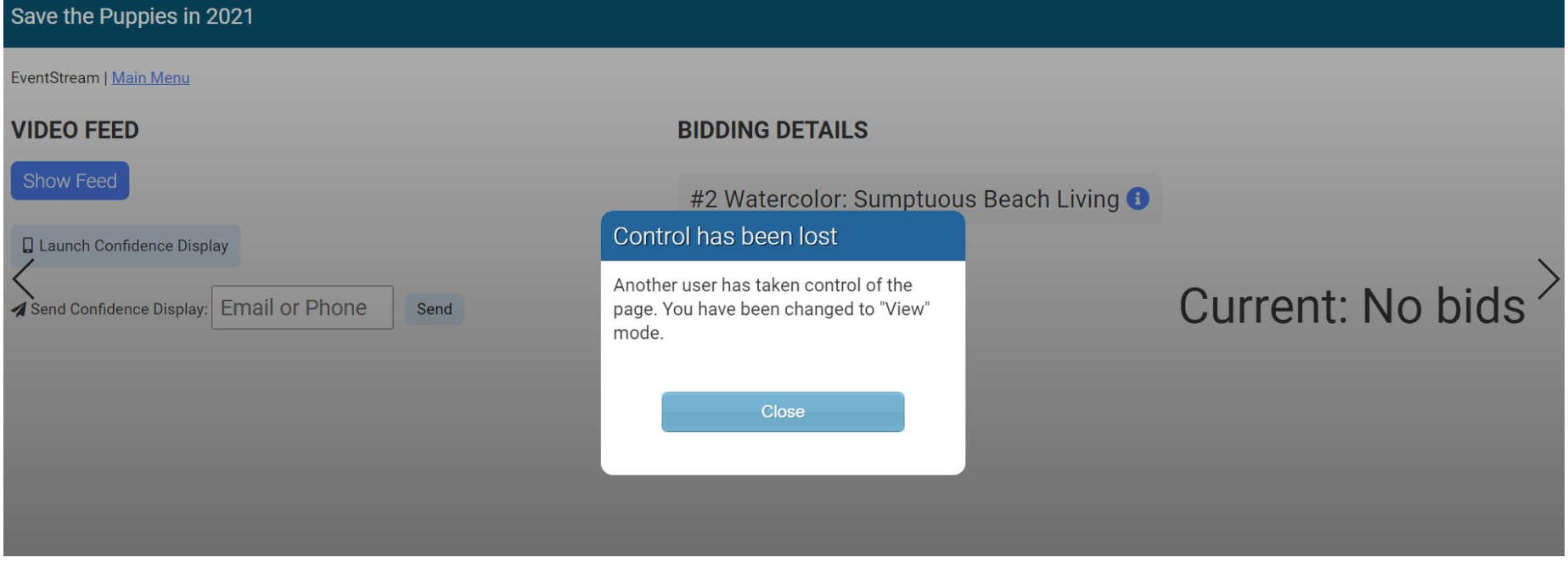Select the #2 Watercolor item title
Viewport: 1568px width, 563px height.
click(904, 199)
